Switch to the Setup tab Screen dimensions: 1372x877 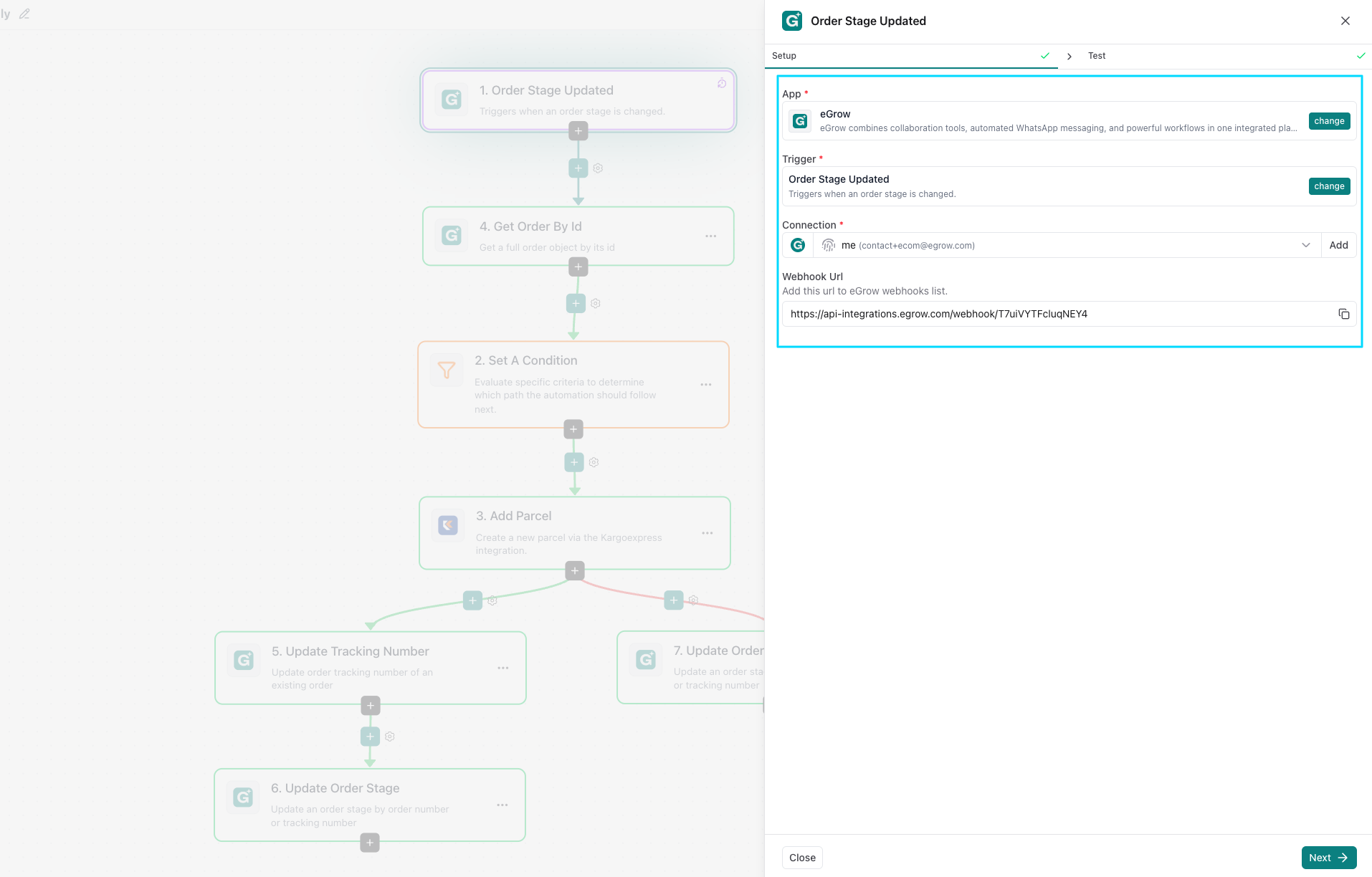[911, 56]
